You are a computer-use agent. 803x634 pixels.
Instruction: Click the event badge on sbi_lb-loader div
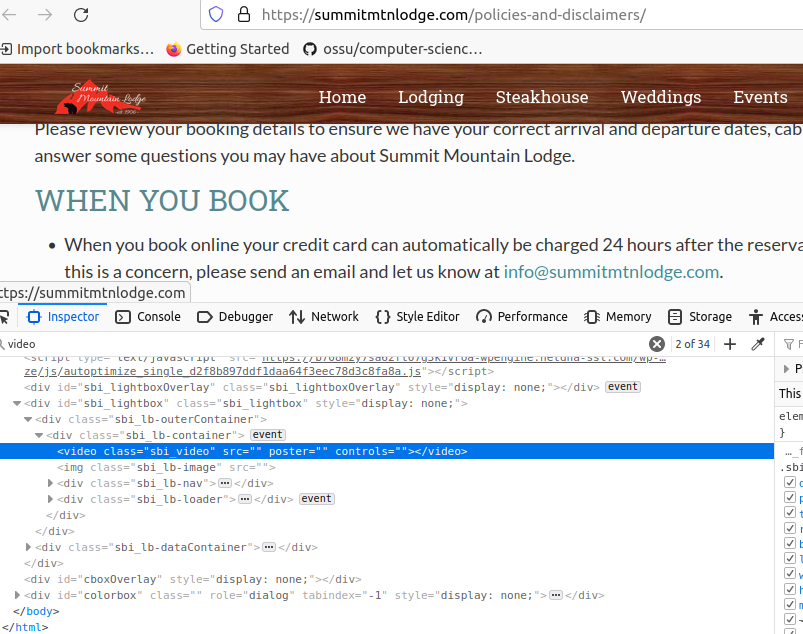coord(316,499)
